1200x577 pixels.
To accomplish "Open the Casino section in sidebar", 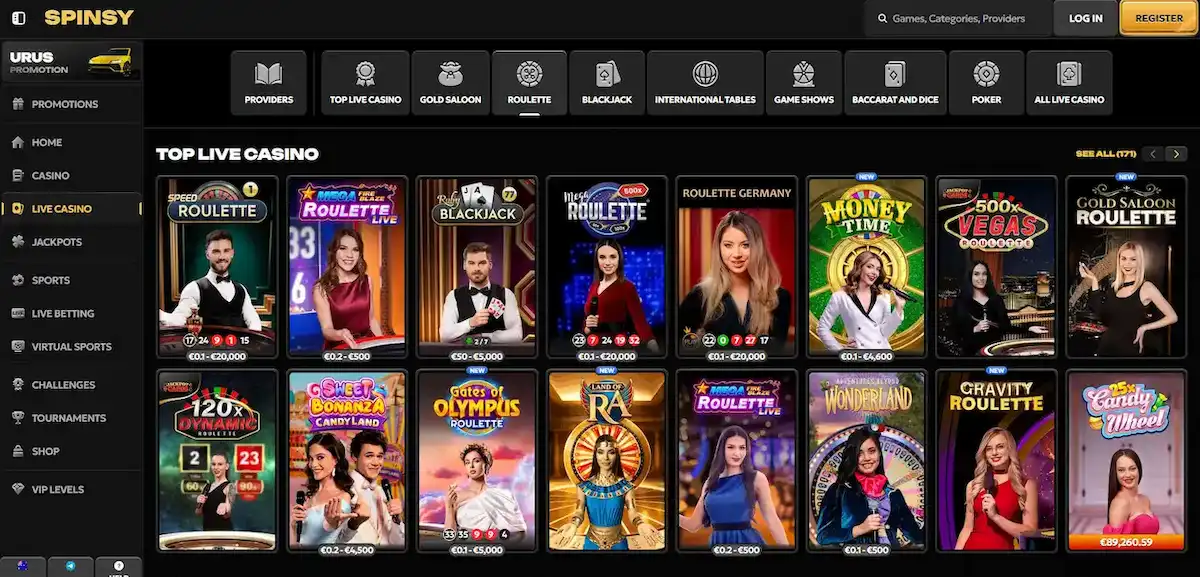I will click(x=50, y=175).
